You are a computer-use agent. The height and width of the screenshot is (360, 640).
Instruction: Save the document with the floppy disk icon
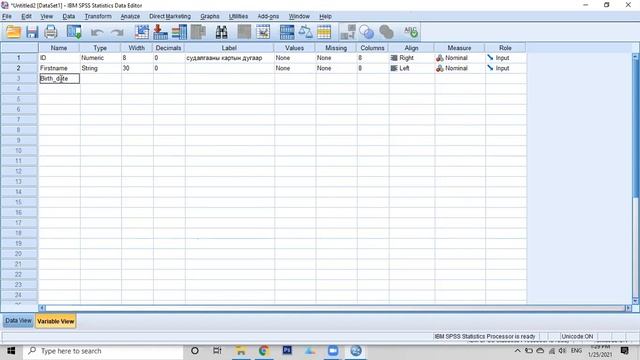click(x=32, y=32)
